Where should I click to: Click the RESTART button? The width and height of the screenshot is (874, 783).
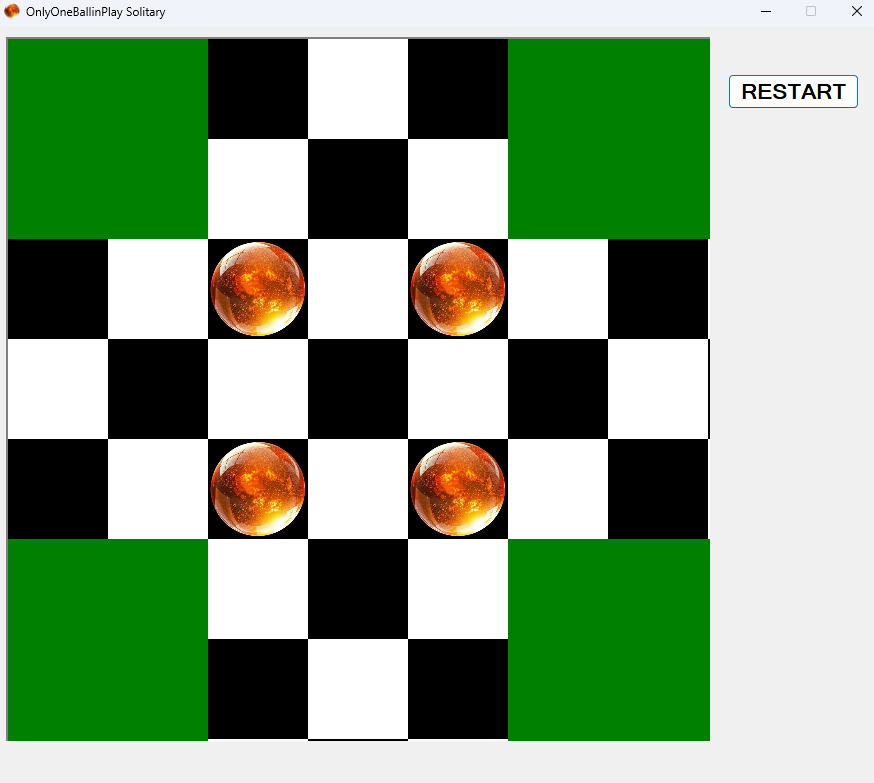[793, 91]
